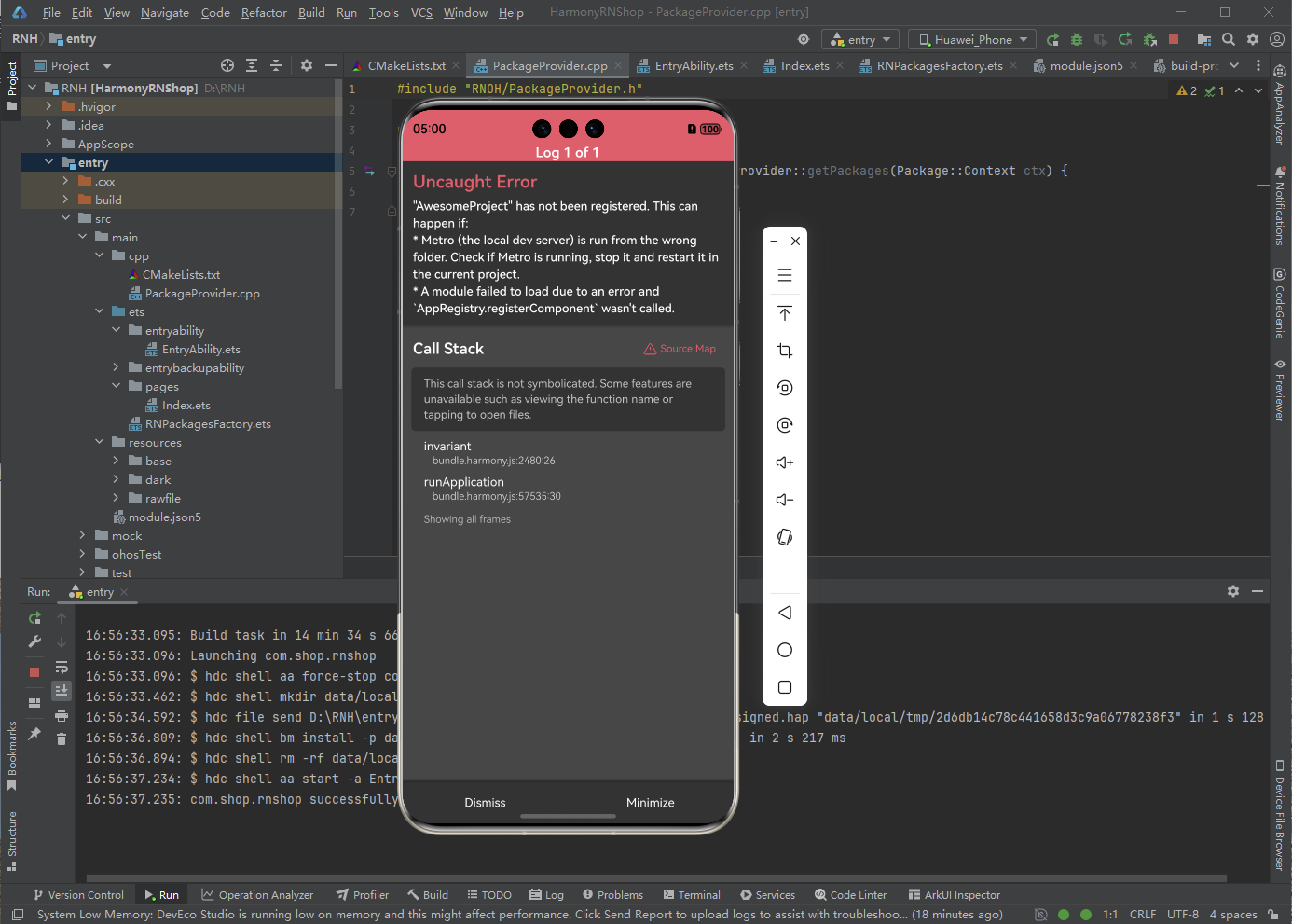Screen dimensions: 1292x924
Task: Click the emulator volume up icon
Action: [x=784, y=462]
